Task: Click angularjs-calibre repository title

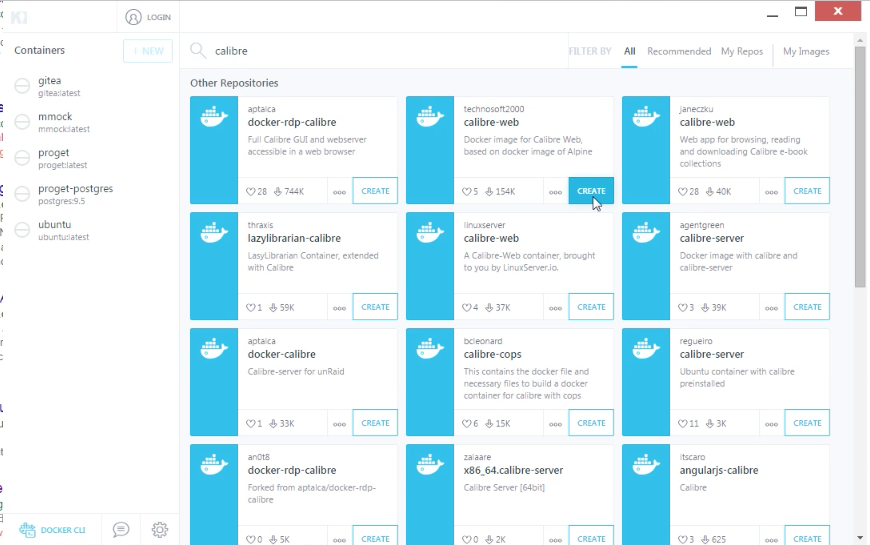Action: click(x=719, y=471)
